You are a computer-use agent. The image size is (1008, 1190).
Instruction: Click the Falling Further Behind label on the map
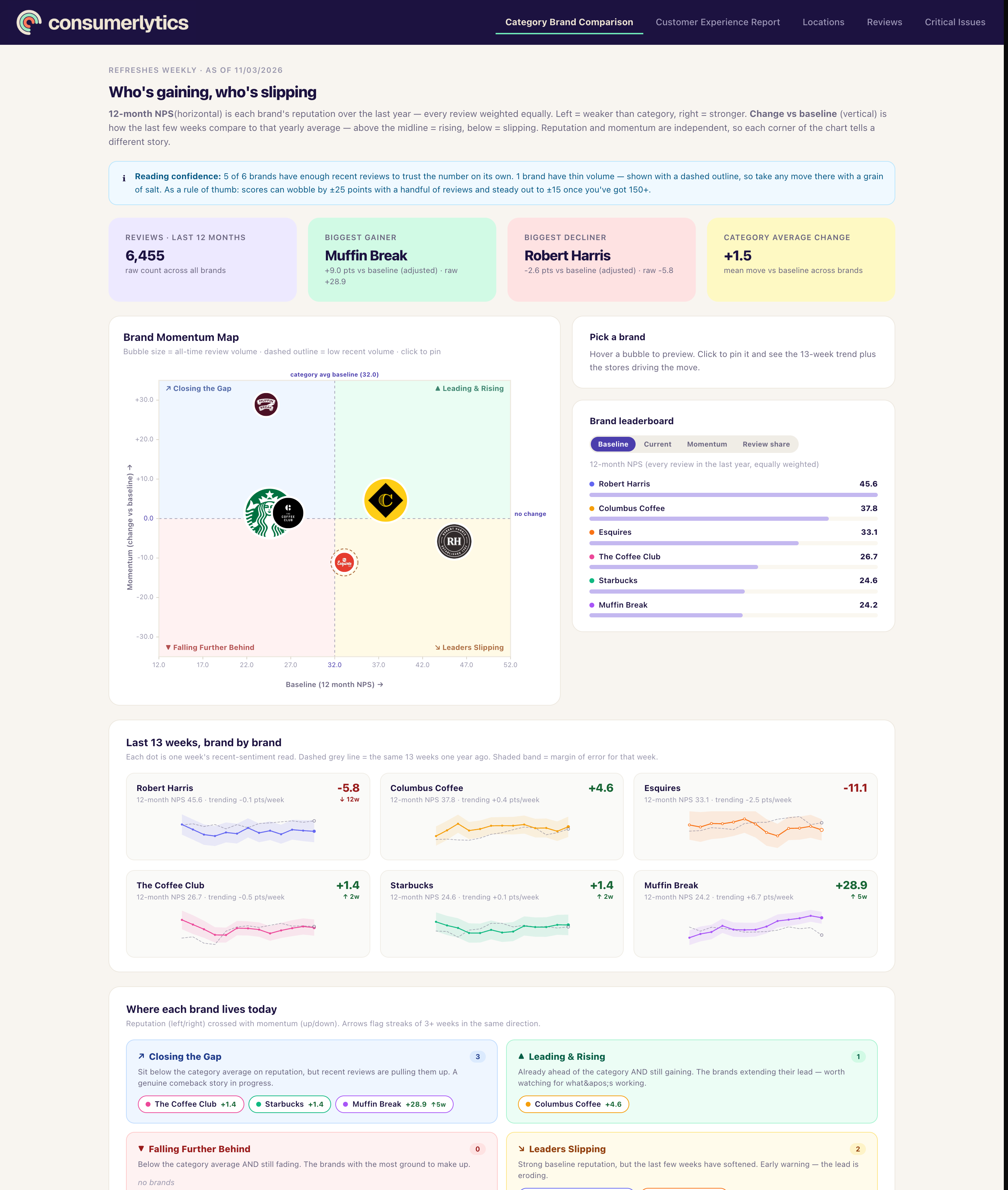click(x=210, y=647)
